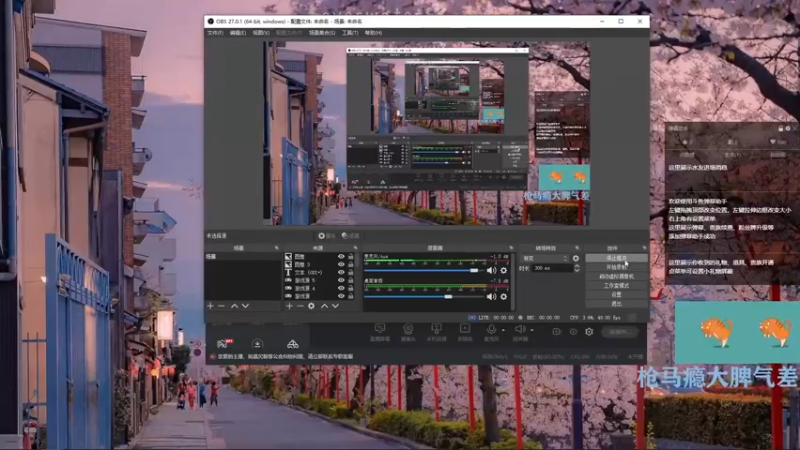Open the 帮助(H) menu
Viewport: 800px width, 450px height.
tap(373, 33)
